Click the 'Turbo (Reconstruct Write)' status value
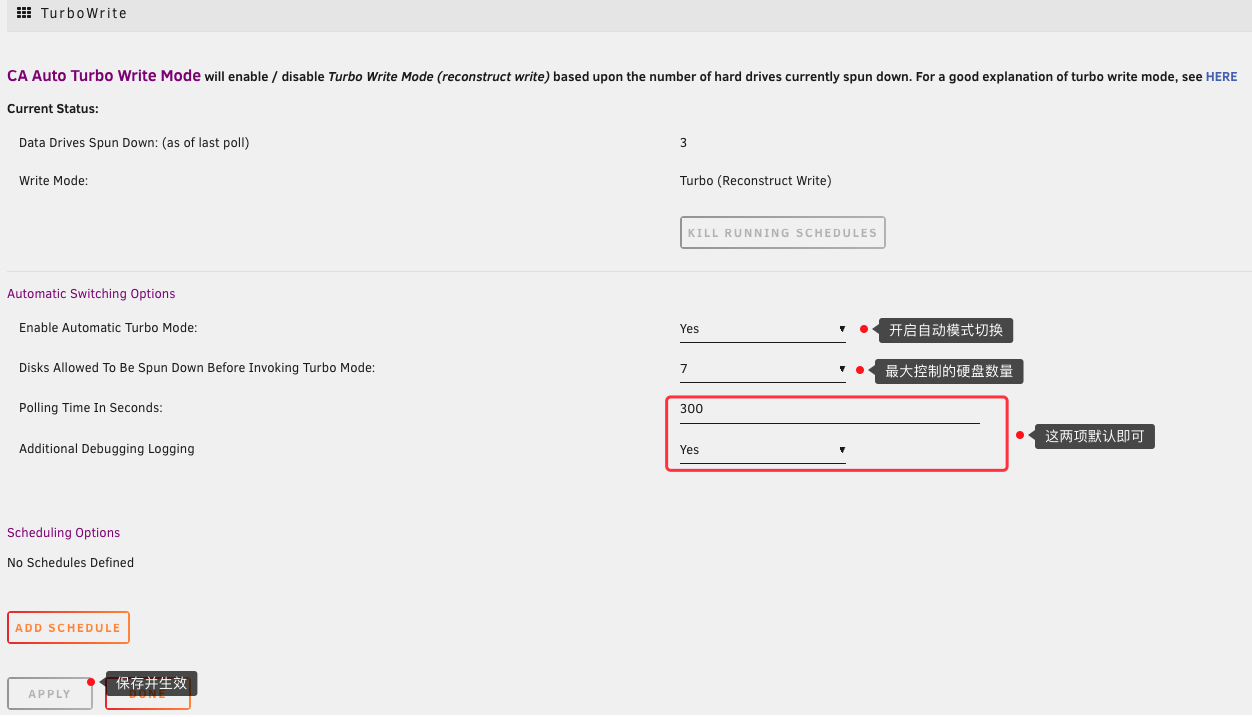This screenshot has height=717, width=1252. click(x=756, y=181)
